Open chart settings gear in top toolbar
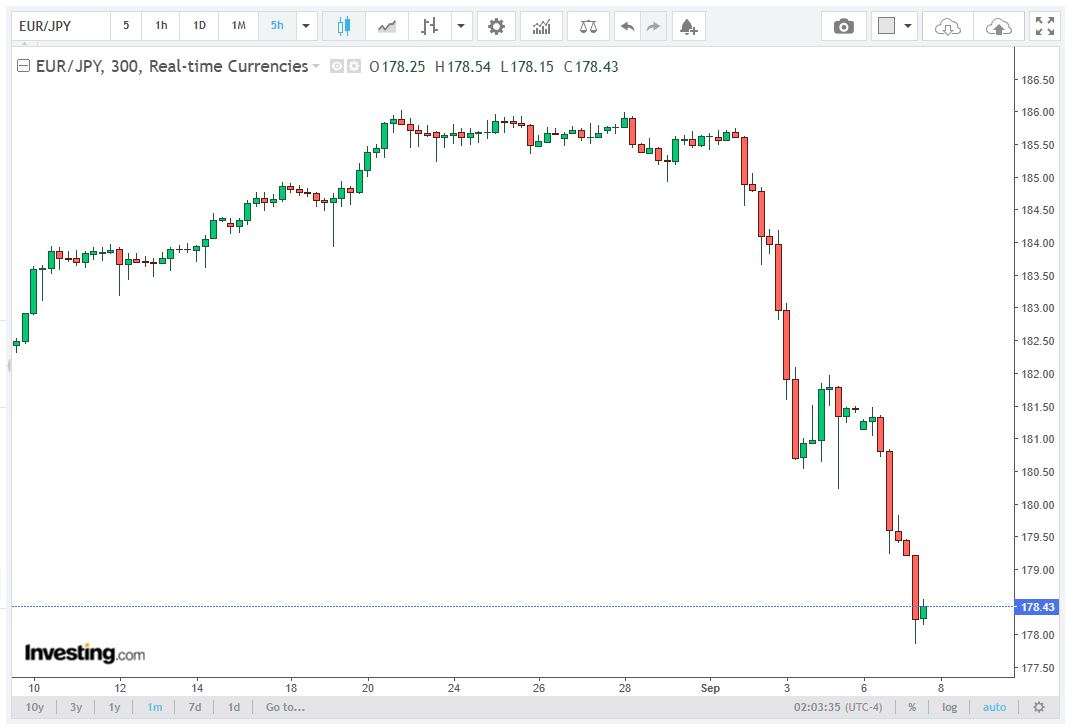1071x728 pixels. 497,26
